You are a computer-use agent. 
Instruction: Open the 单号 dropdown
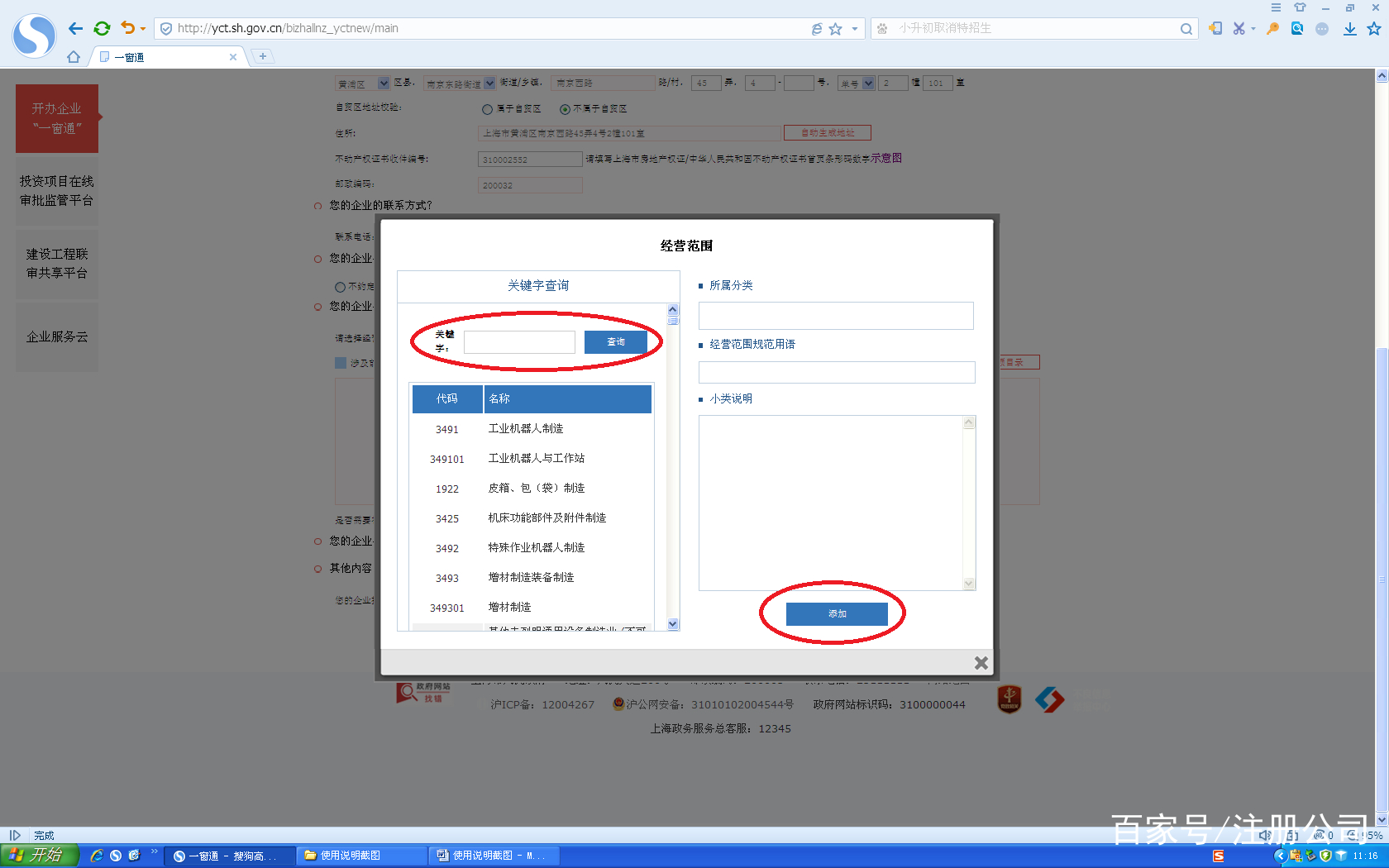(867, 83)
